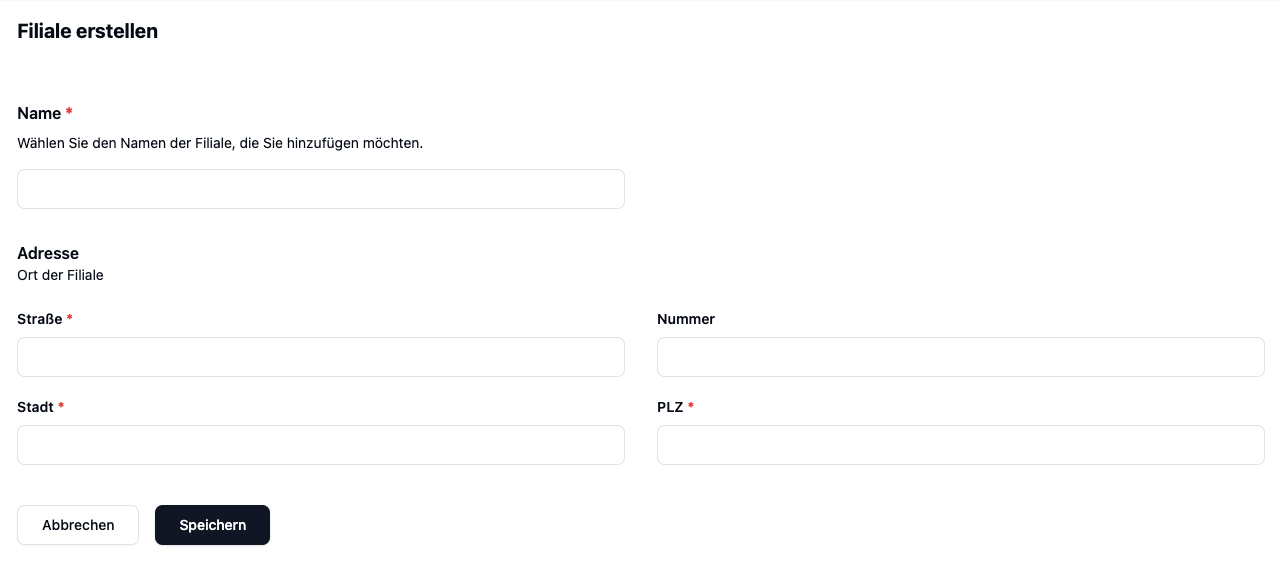Click the Ort der Filiale subtitle
Viewport: 1283px width, 577px height.
pyautogui.click(x=60, y=275)
